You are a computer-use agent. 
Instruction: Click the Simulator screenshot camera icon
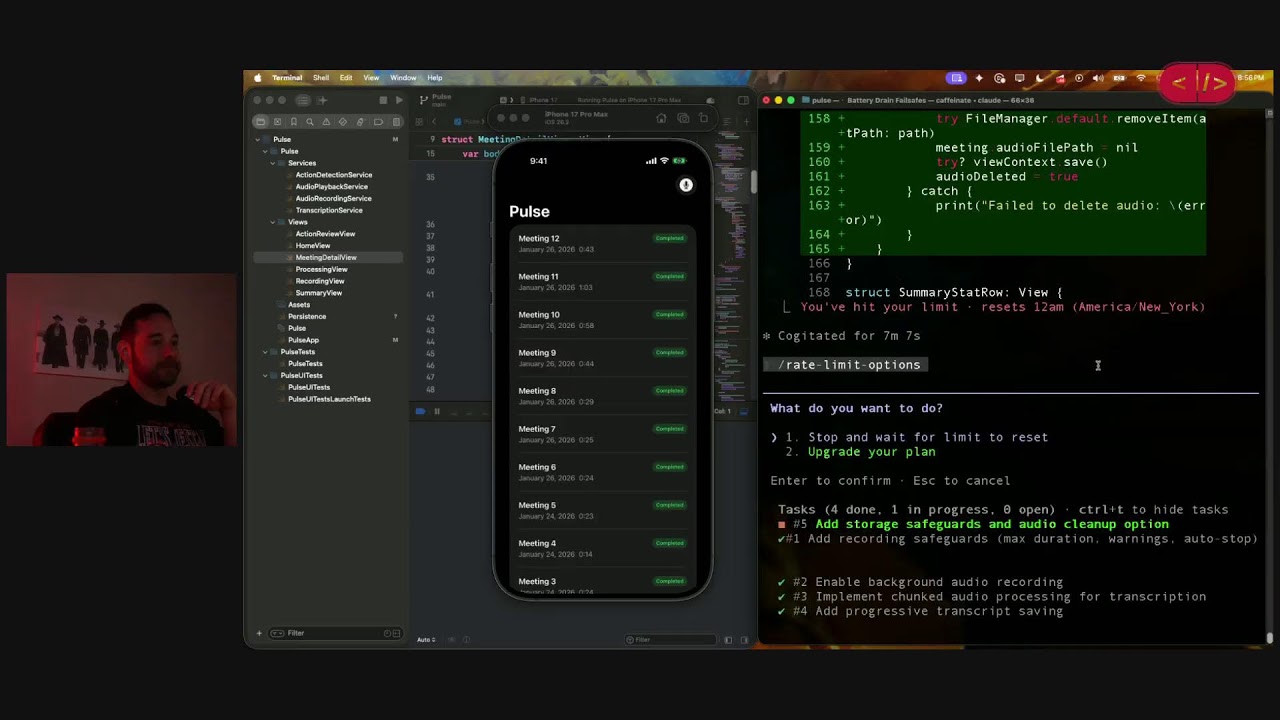click(683, 118)
